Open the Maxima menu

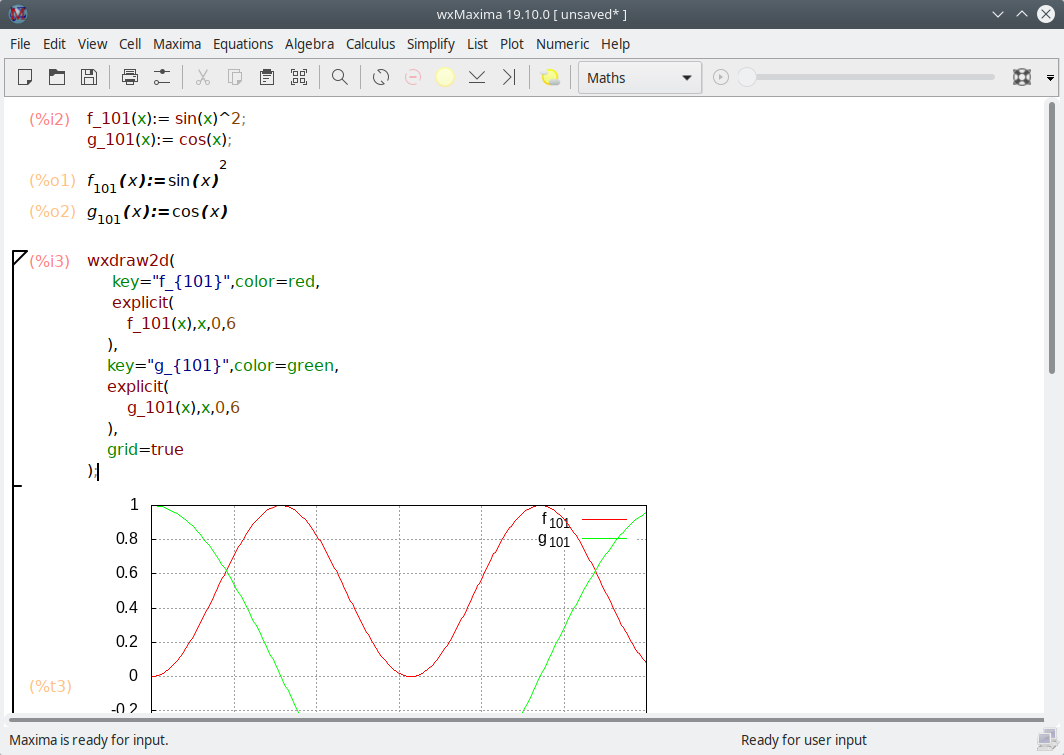[177, 44]
